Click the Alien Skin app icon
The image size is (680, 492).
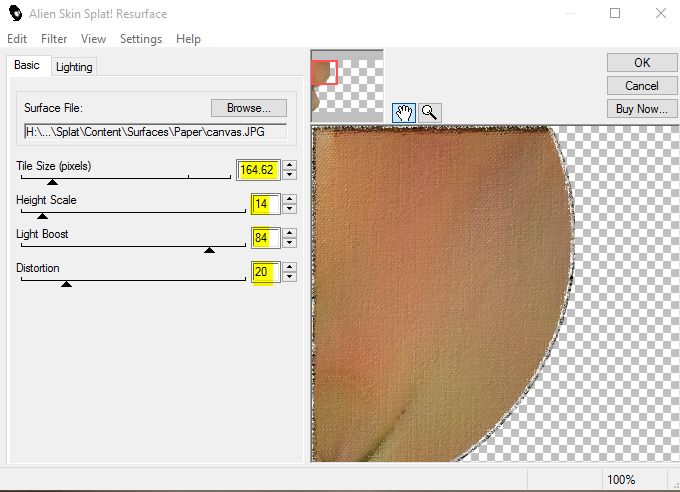click(16, 13)
